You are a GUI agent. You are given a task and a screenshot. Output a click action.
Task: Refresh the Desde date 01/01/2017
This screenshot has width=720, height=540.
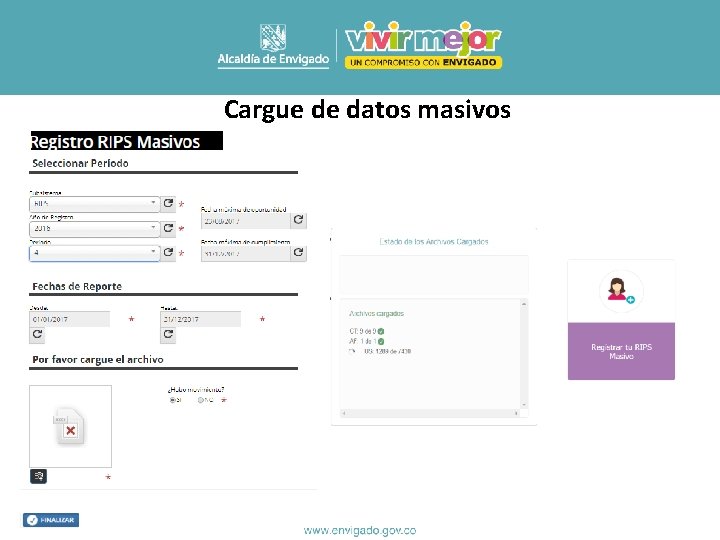click(38, 334)
